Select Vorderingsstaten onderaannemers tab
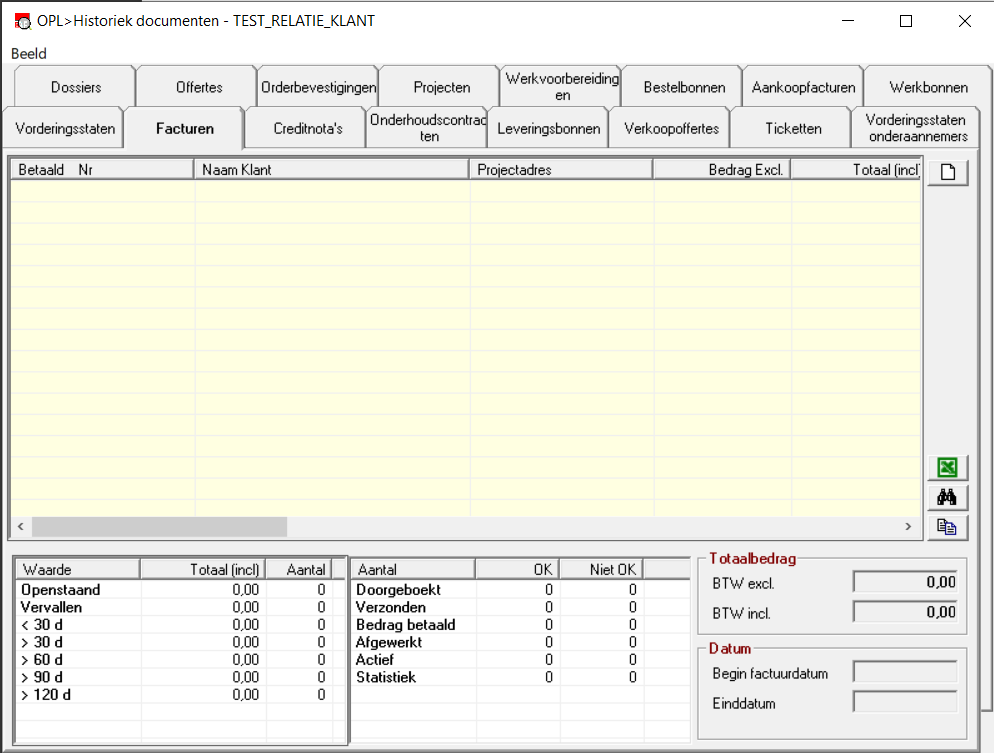 click(x=917, y=128)
